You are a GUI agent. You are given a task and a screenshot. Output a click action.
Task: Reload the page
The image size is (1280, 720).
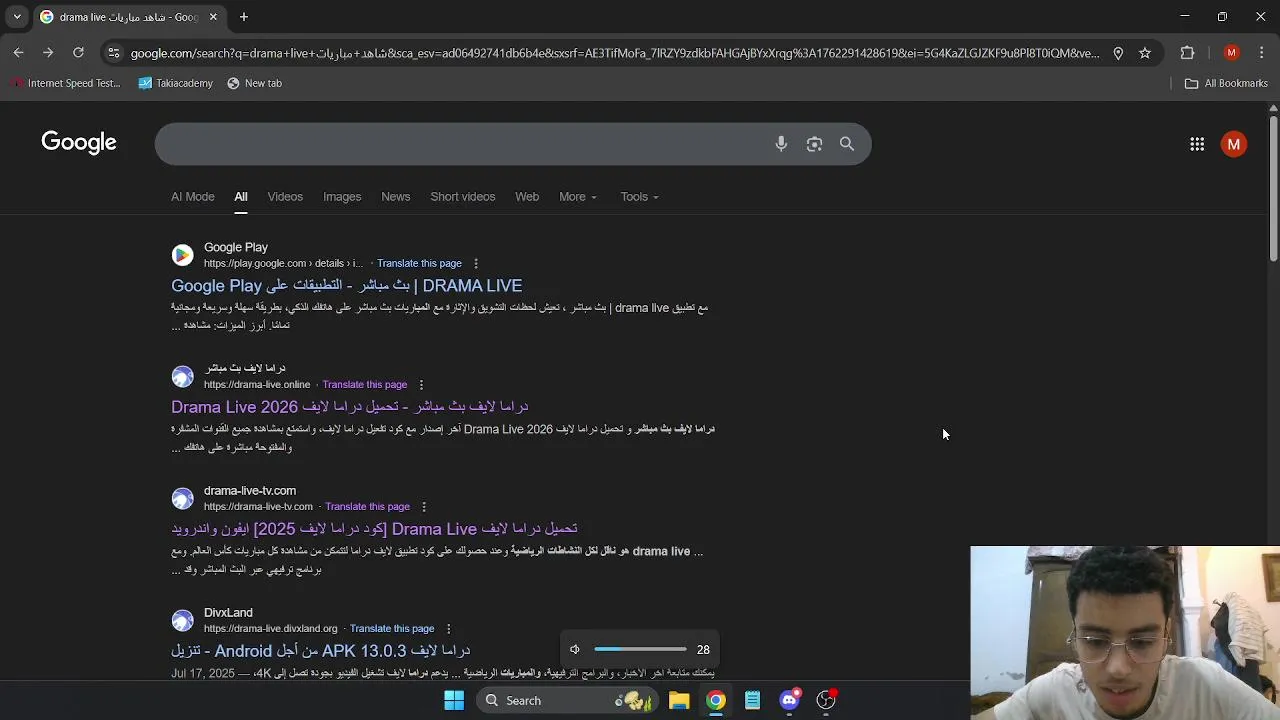78,53
